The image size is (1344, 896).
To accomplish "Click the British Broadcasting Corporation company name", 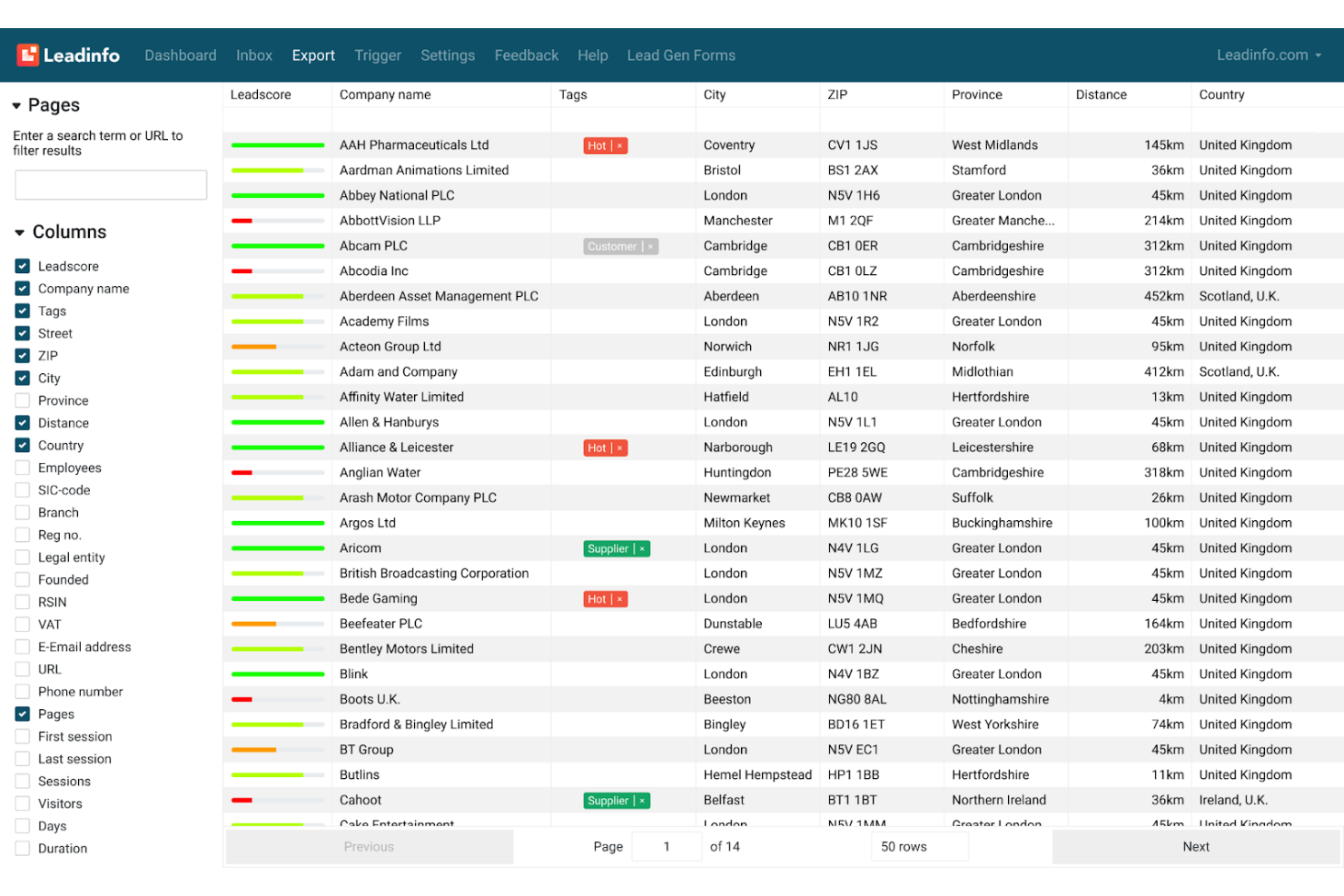I will click(434, 574).
